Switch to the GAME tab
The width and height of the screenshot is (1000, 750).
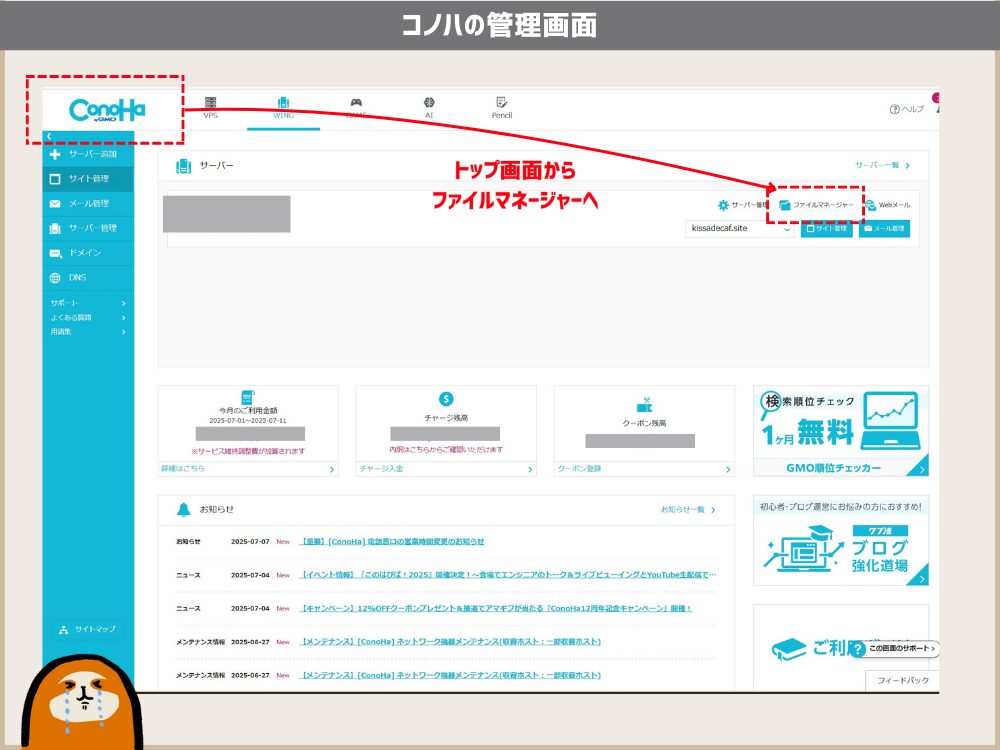click(356, 108)
